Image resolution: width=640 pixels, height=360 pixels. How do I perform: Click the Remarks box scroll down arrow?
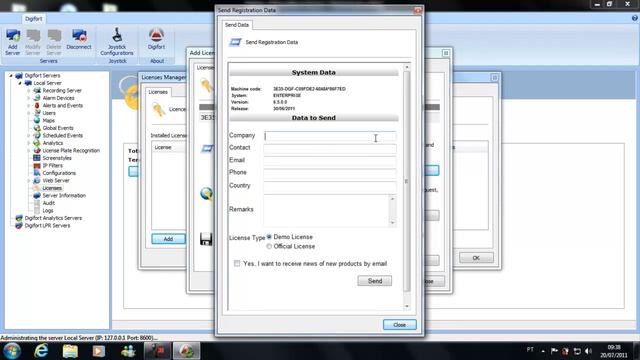tap(393, 223)
